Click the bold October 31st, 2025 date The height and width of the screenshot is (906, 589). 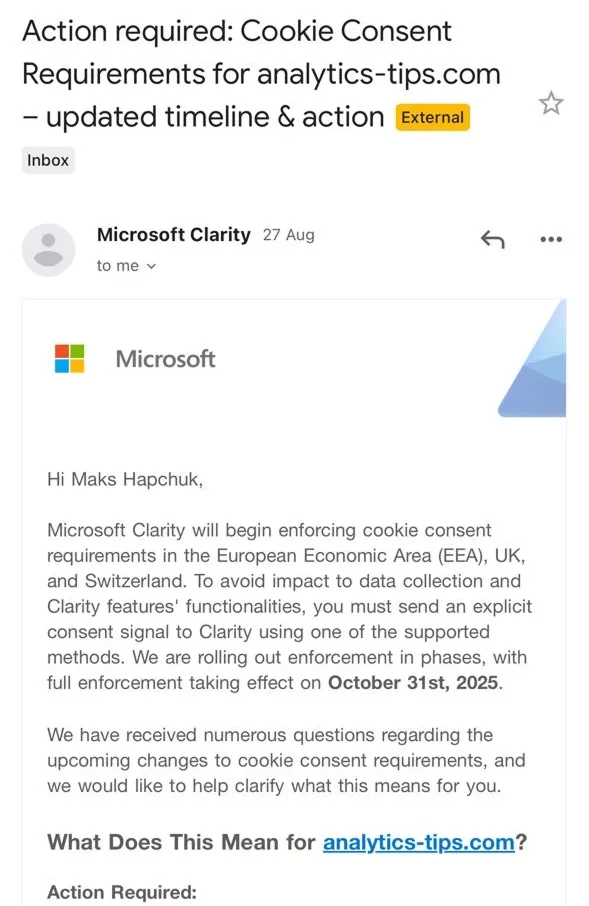pyautogui.click(x=413, y=682)
